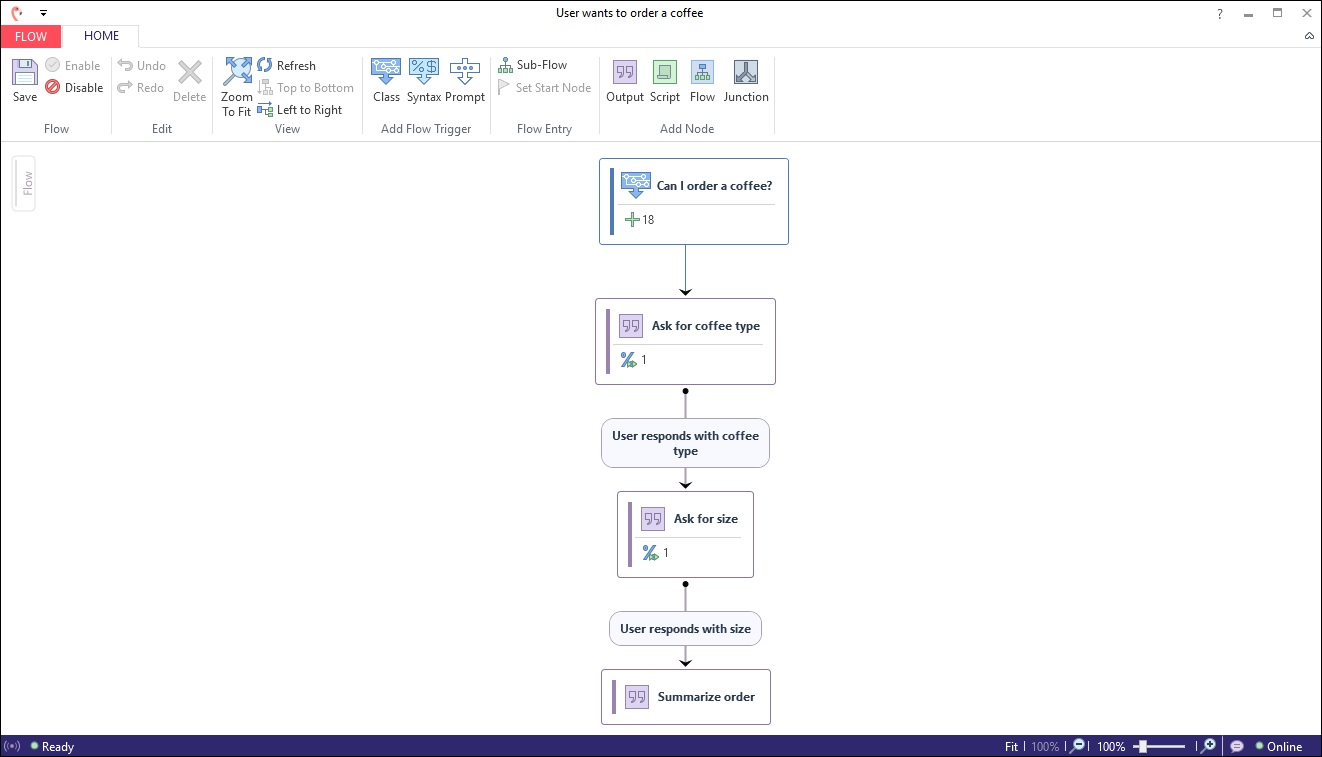Open the quick access toolbar dropdown
1322x757 pixels.
click(44, 14)
